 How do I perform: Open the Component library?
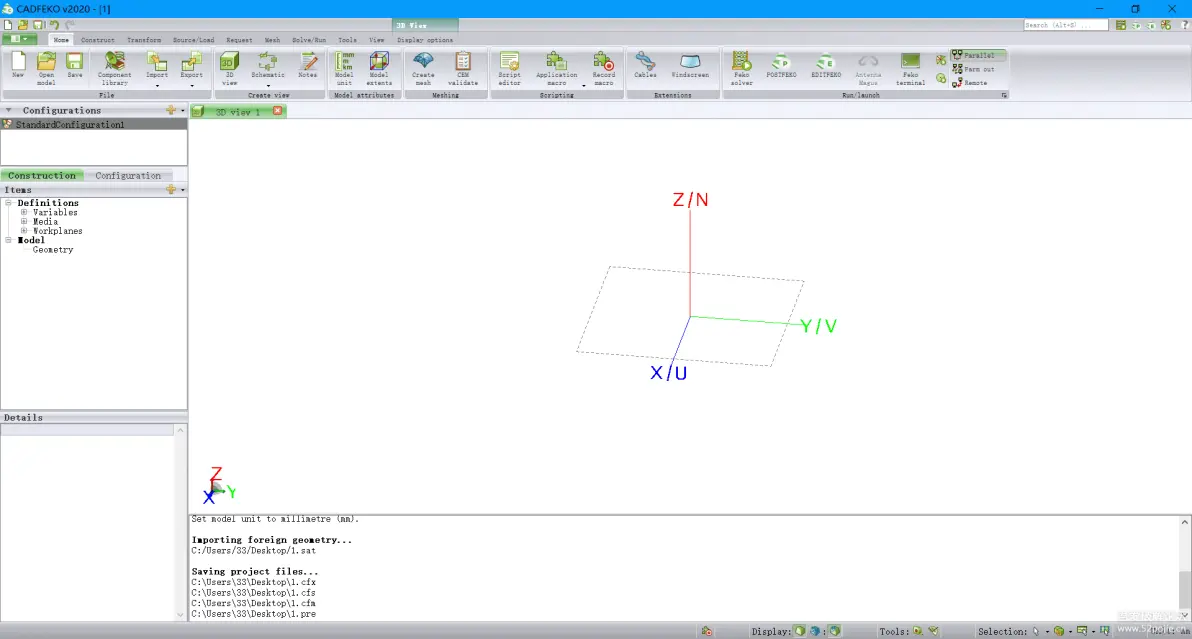coord(115,67)
